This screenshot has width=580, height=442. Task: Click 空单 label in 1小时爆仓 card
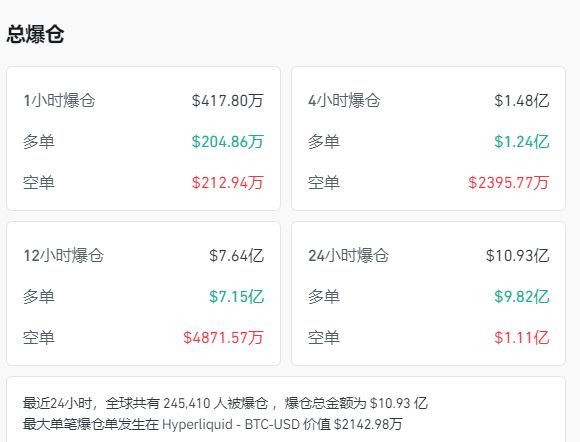click(39, 183)
